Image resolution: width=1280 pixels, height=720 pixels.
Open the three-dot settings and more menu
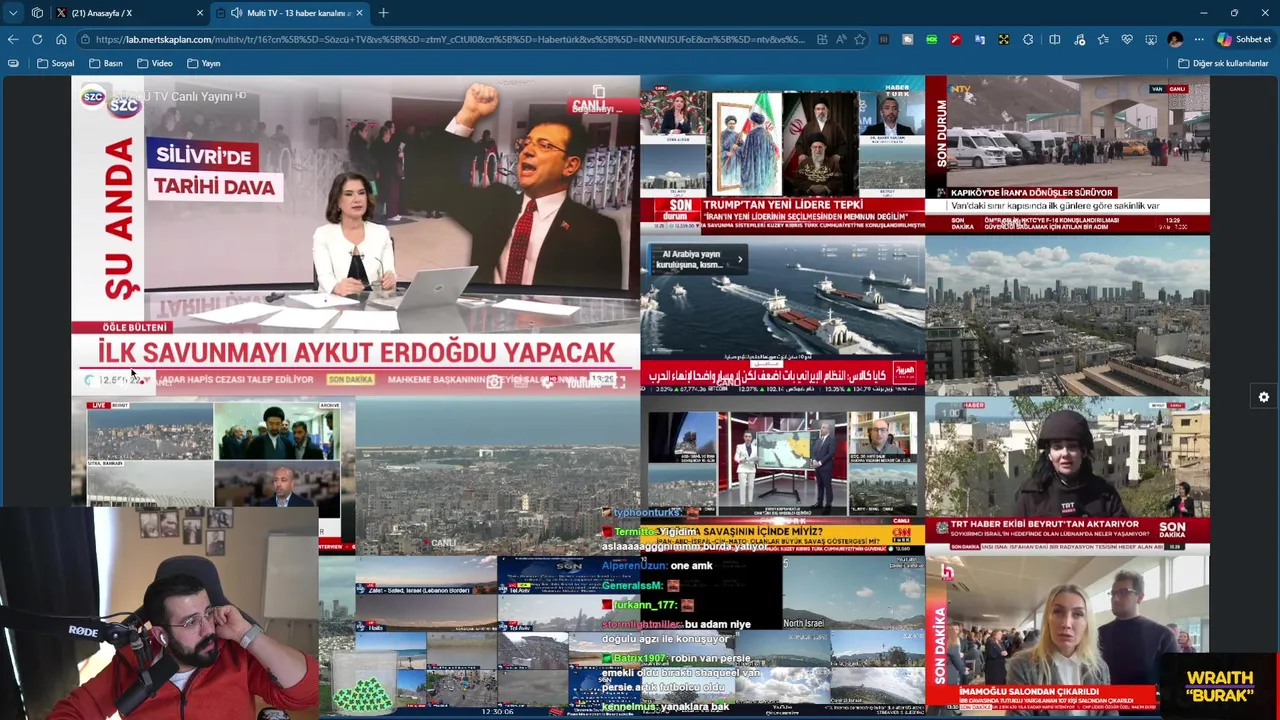[1199, 39]
